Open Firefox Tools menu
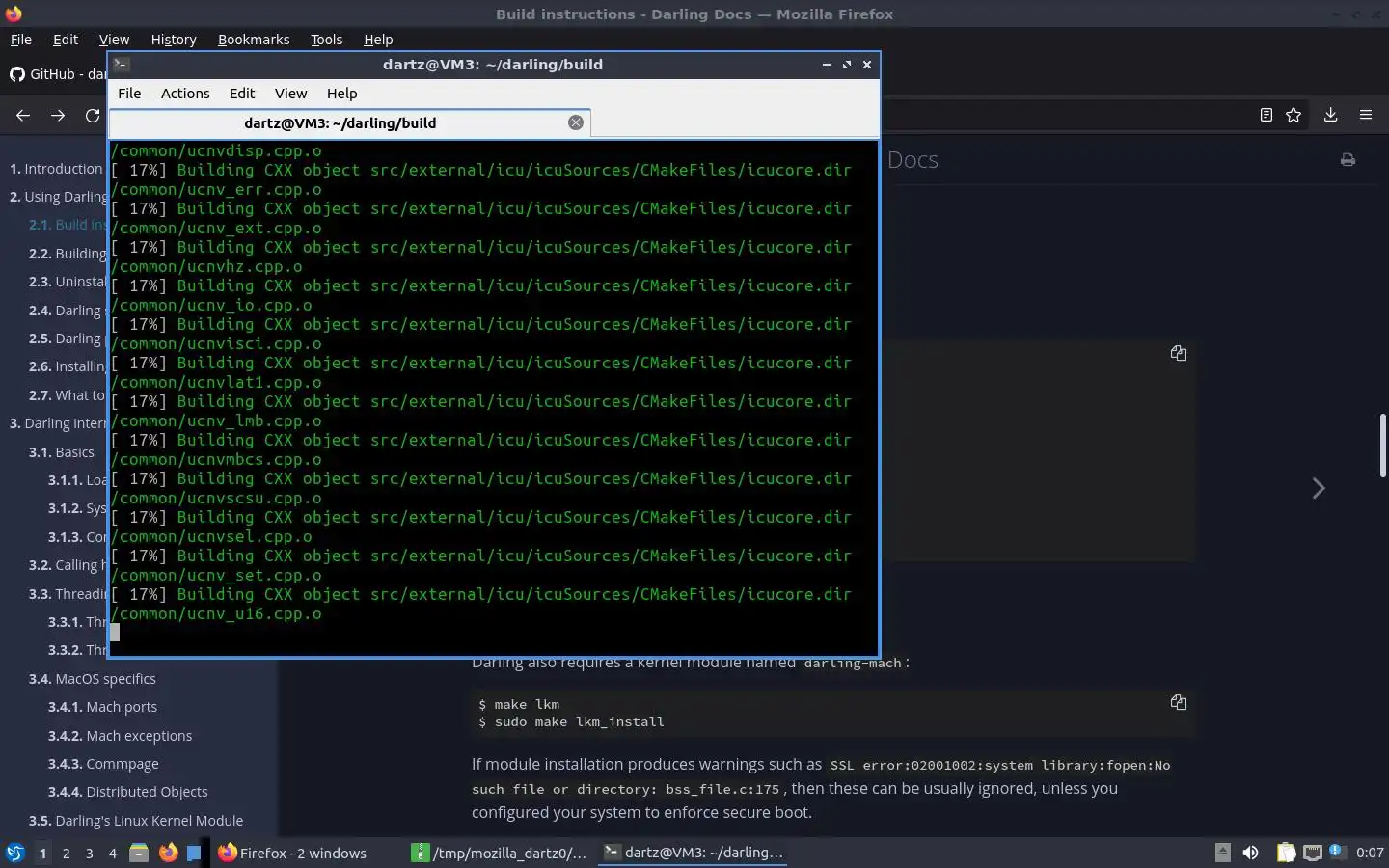 point(326,40)
